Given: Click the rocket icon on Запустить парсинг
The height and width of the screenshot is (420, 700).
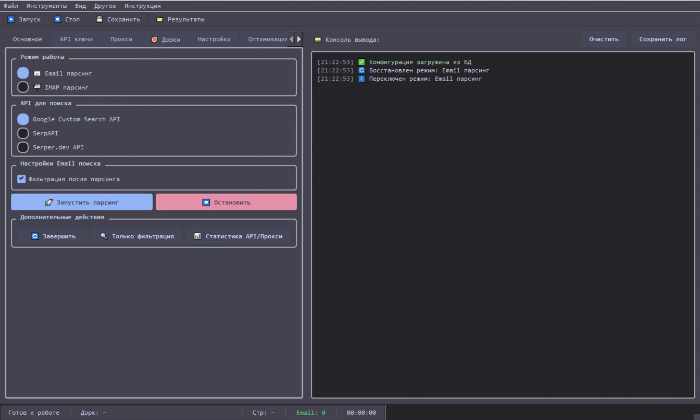Looking at the screenshot, I should point(49,202).
